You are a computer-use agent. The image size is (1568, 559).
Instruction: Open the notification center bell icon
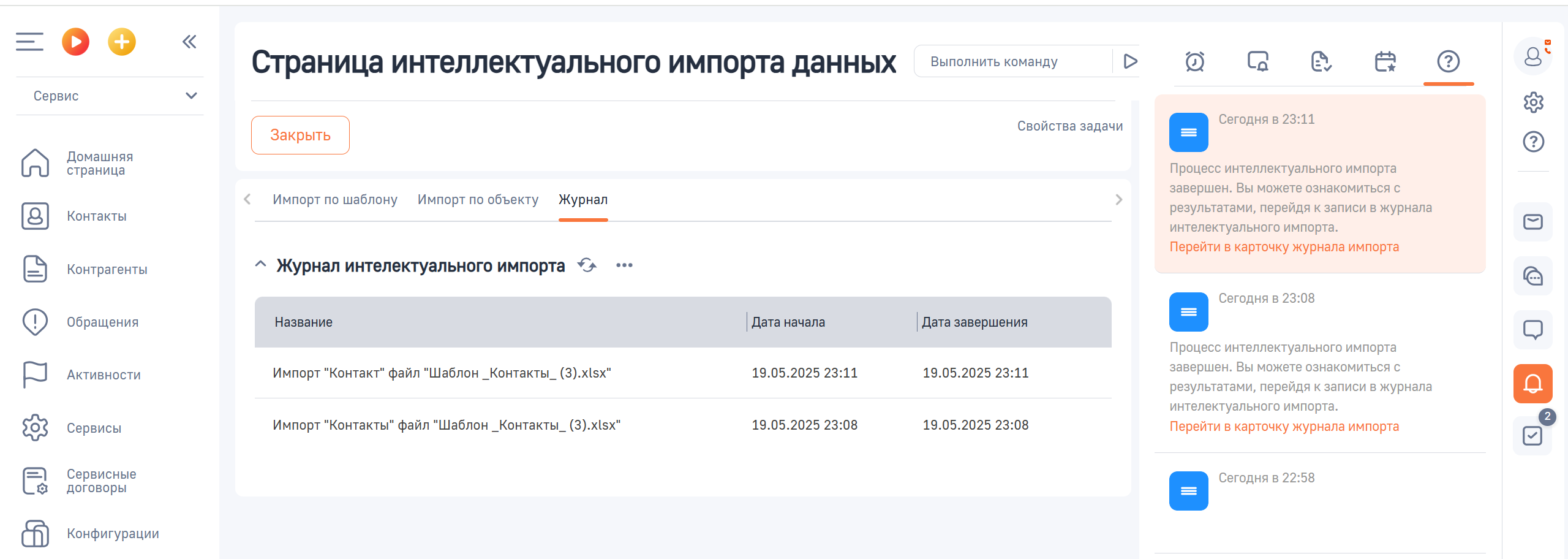[x=1533, y=383]
